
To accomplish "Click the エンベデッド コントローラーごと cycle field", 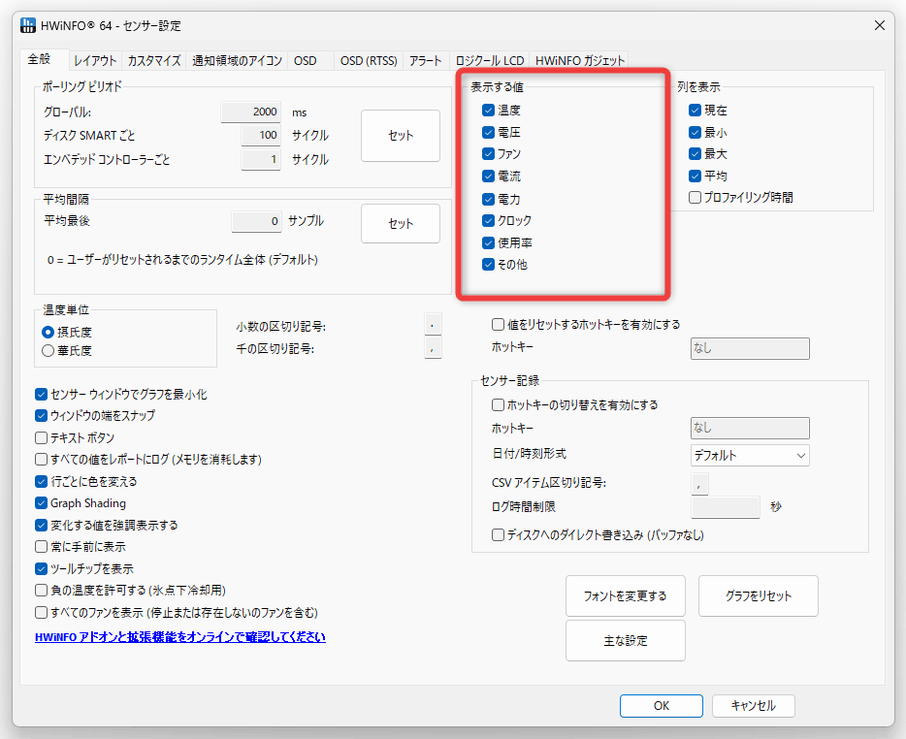I will 261,159.
